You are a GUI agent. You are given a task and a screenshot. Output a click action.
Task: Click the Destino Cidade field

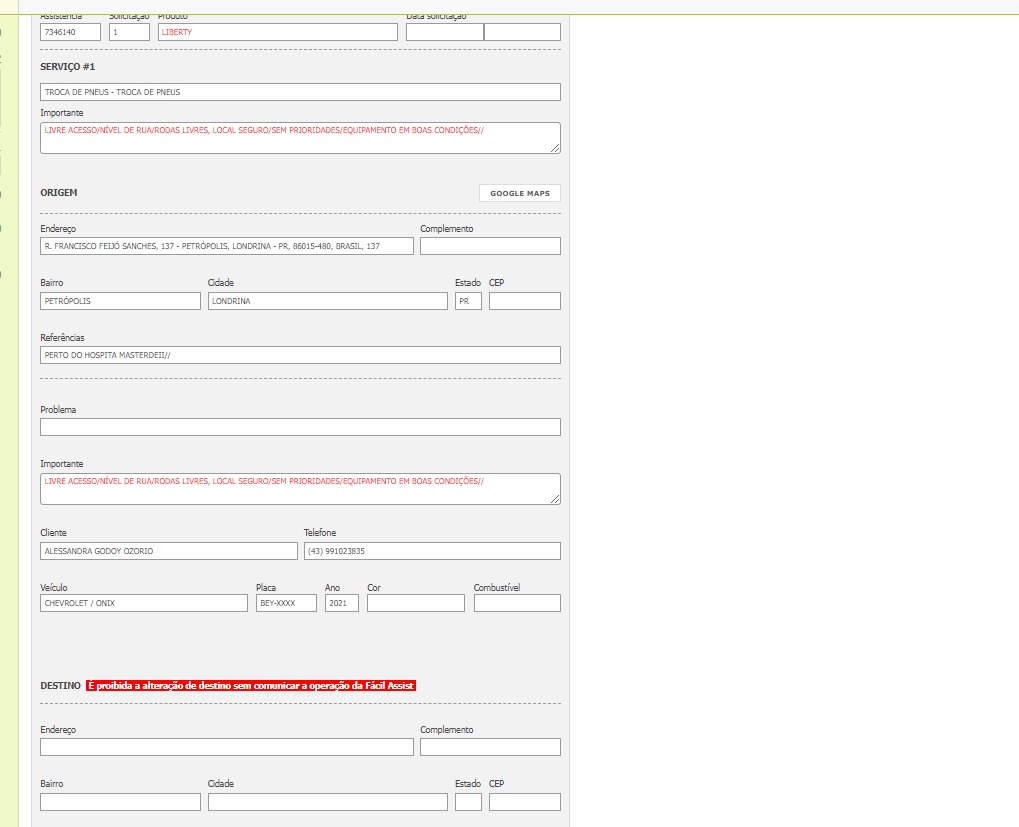point(328,802)
